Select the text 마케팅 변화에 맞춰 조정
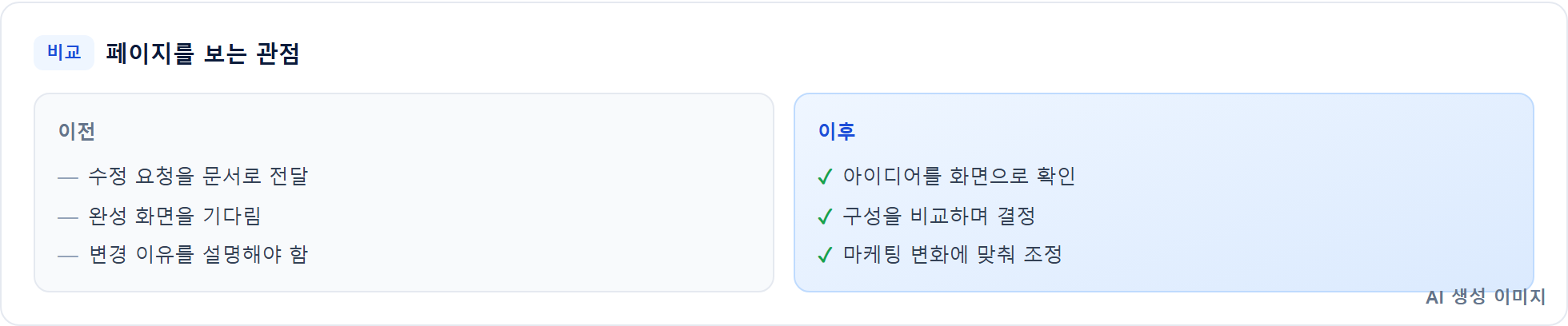1568x326 pixels. pyautogui.click(x=953, y=254)
